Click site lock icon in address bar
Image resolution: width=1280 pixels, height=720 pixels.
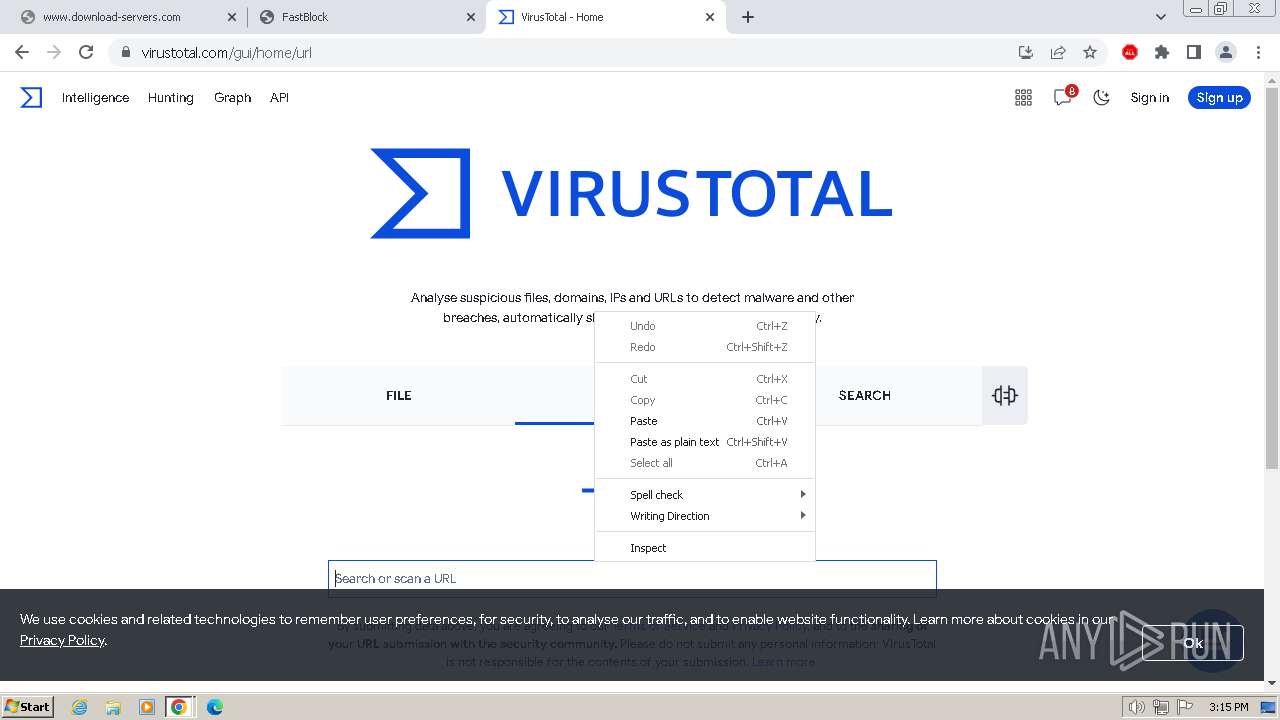click(126, 52)
